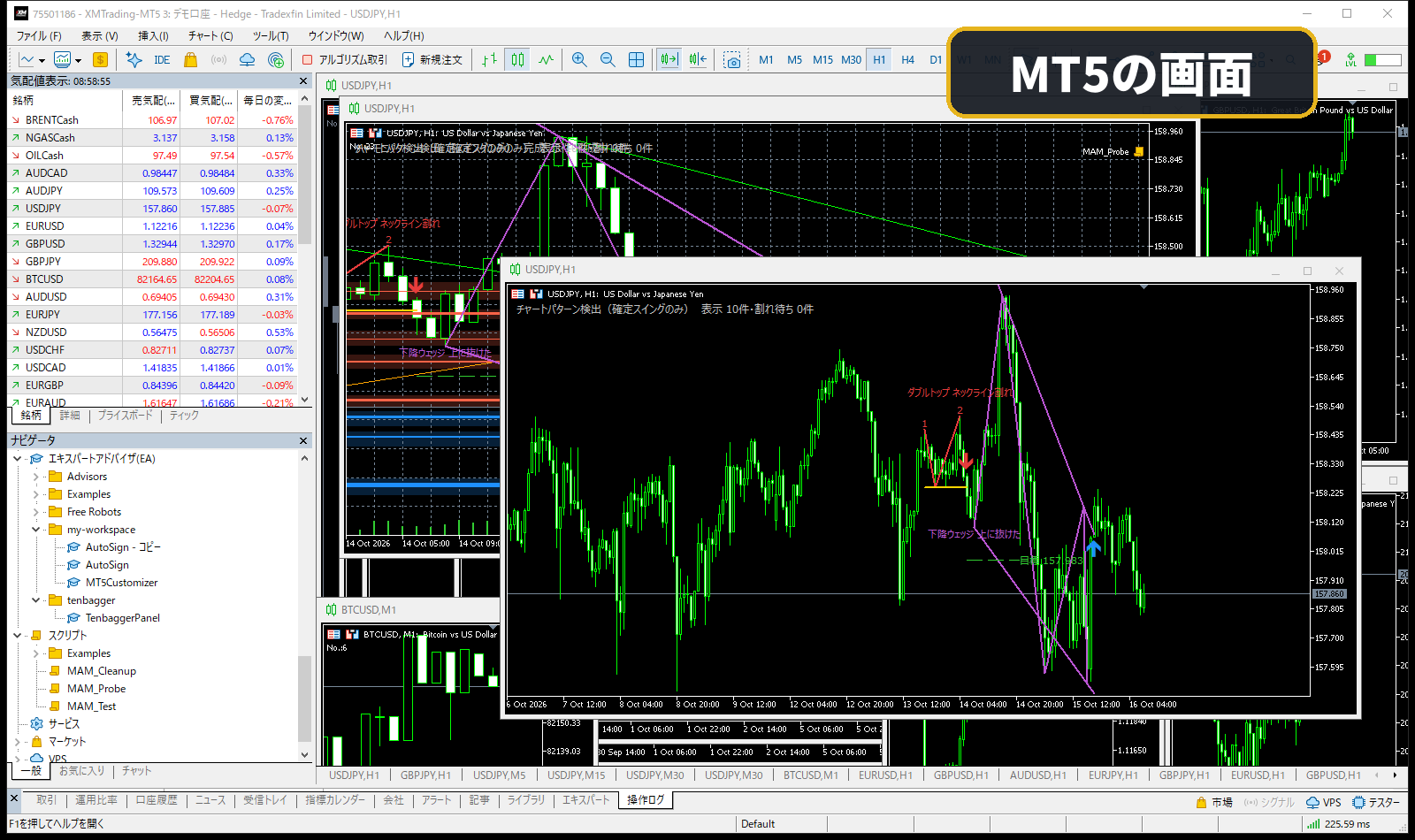The height and width of the screenshot is (840, 1415).
Task: Switch to the ティック tab in Market Watch
Action: [x=184, y=416]
